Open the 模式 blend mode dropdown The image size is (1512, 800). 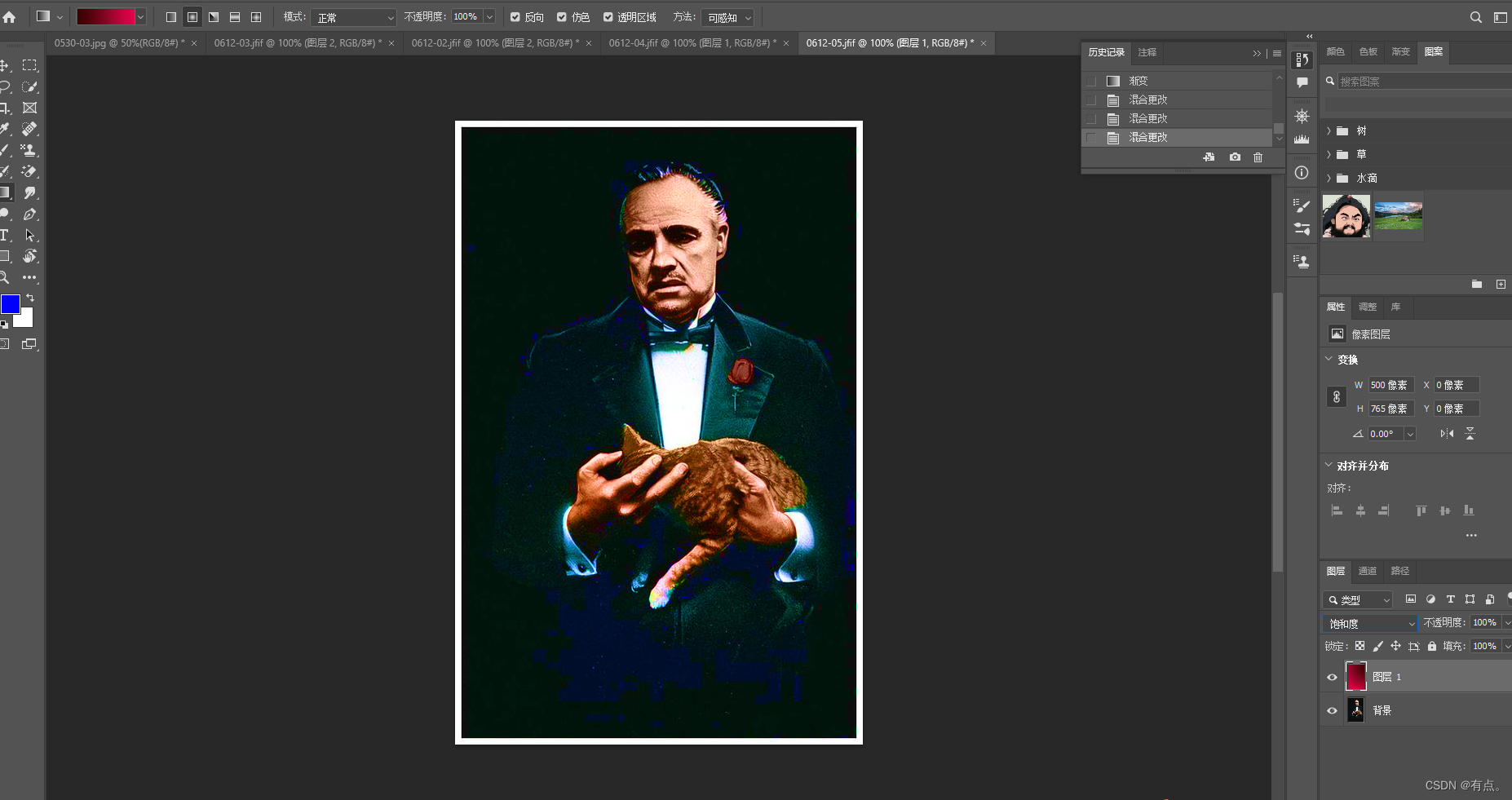pos(353,17)
